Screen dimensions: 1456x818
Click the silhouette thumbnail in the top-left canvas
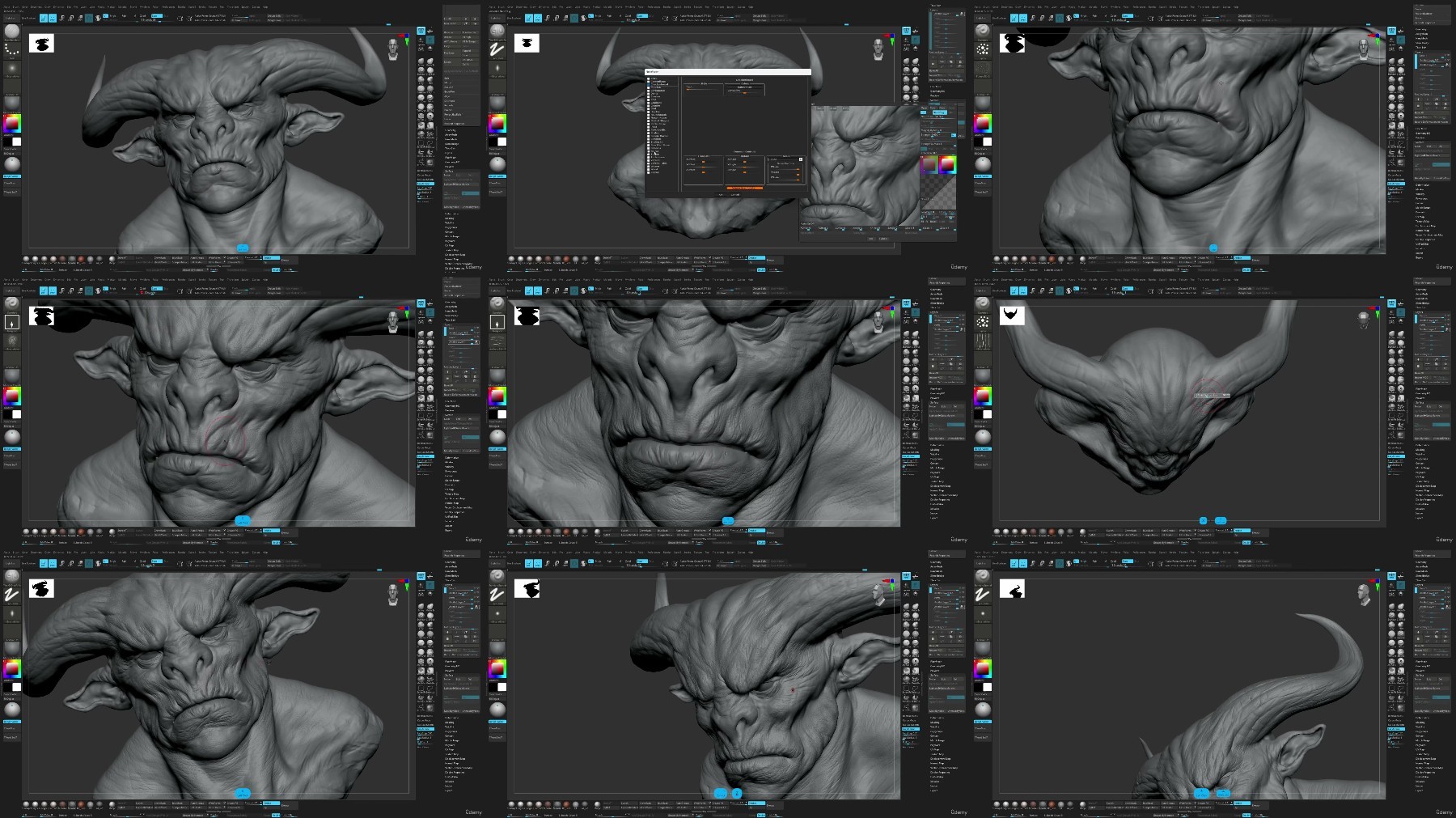click(x=41, y=43)
